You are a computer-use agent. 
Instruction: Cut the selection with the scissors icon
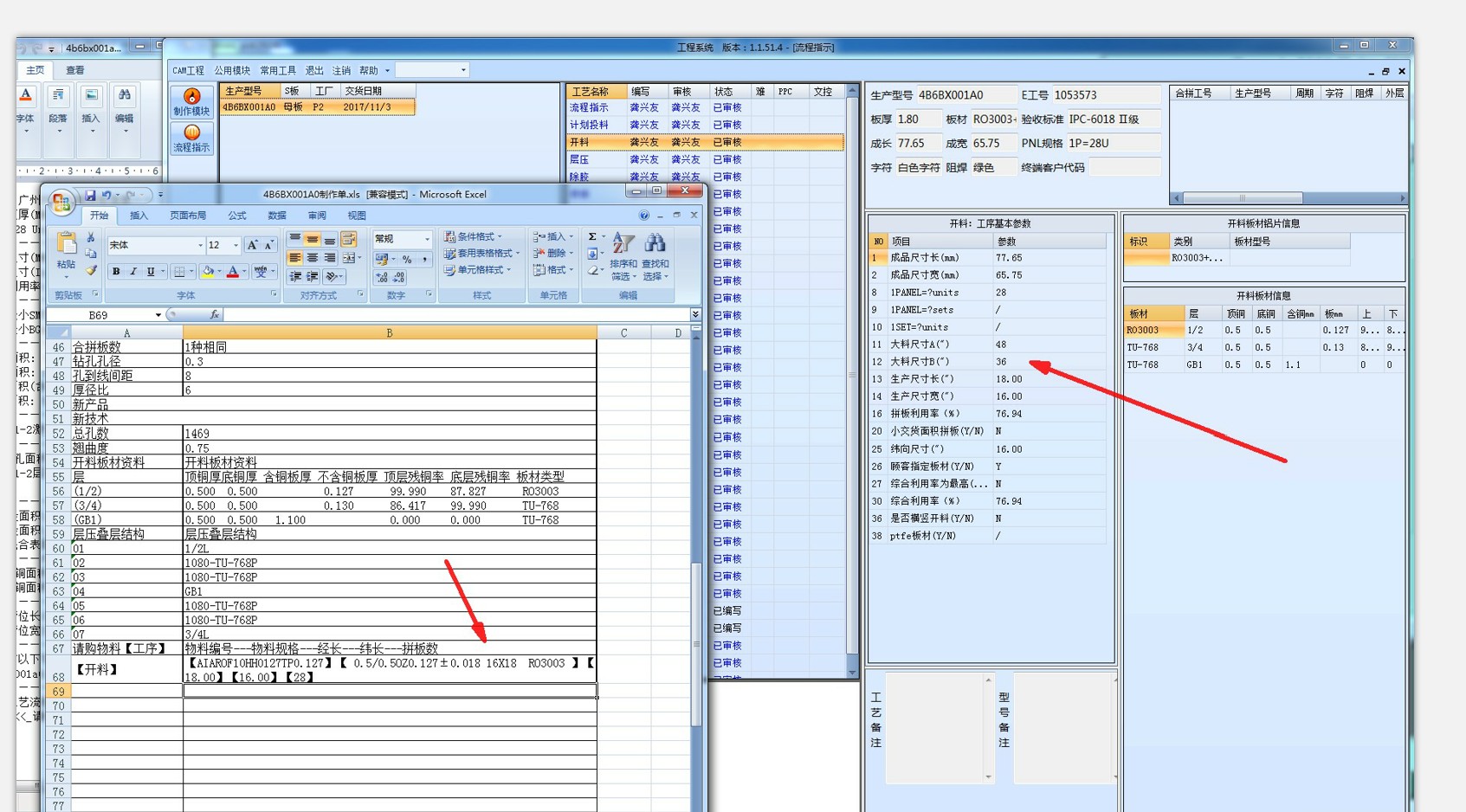[90, 237]
